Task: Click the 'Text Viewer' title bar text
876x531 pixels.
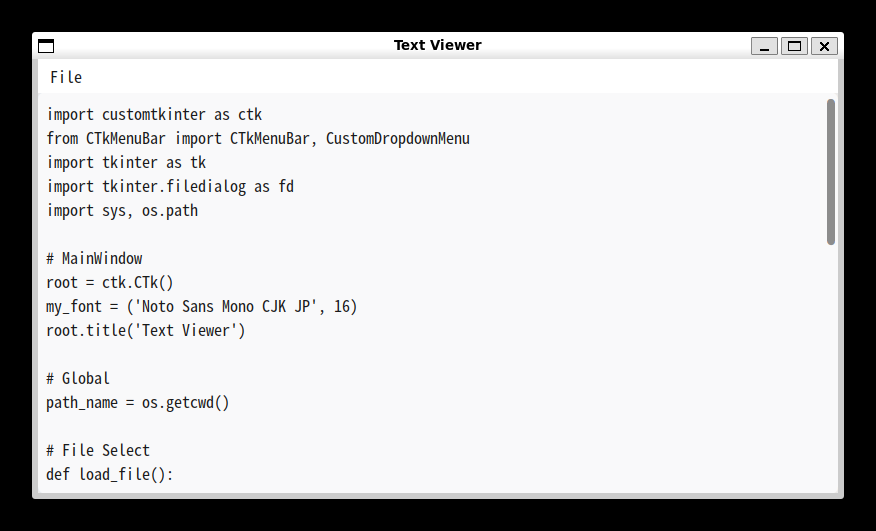Action: click(437, 45)
